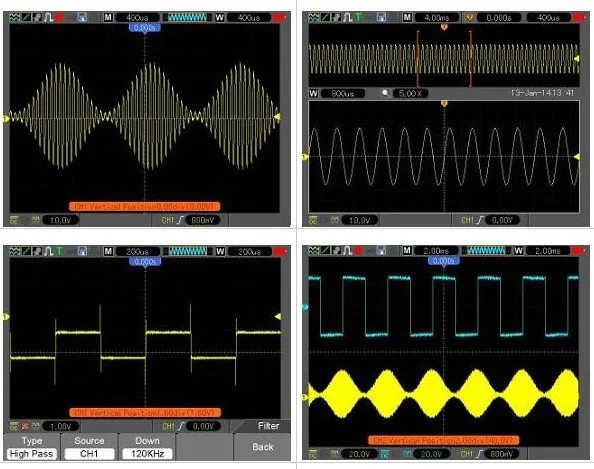This screenshot has height=469, width=594.
Task: Open the Type High Pass filter option
Action: [31, 447]
